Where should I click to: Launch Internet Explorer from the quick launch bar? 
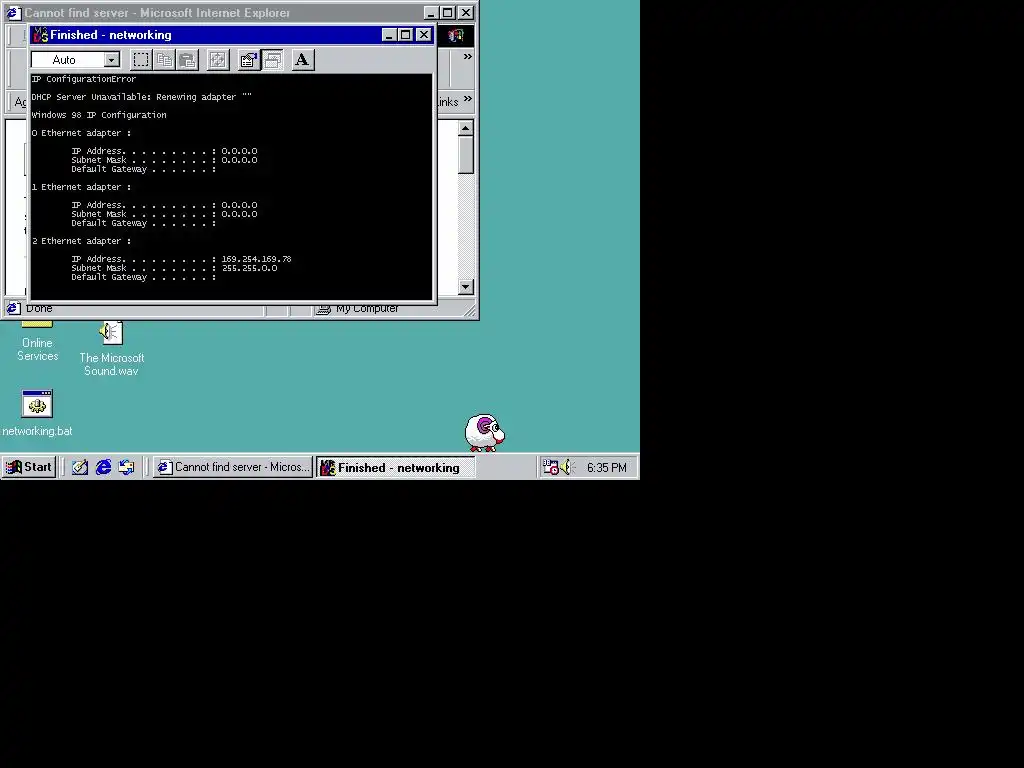103,467
